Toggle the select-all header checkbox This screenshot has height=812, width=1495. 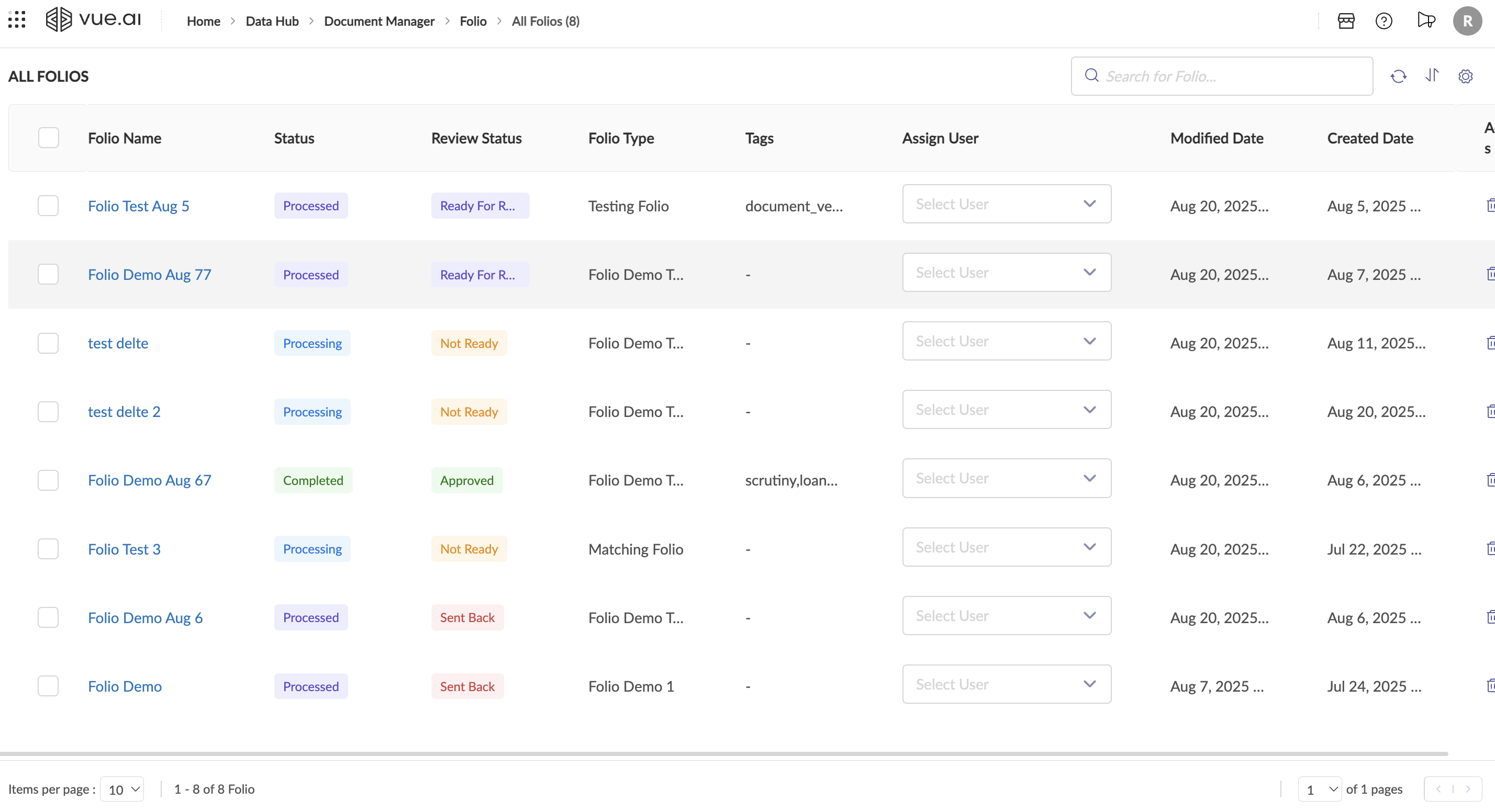(49, 138)
